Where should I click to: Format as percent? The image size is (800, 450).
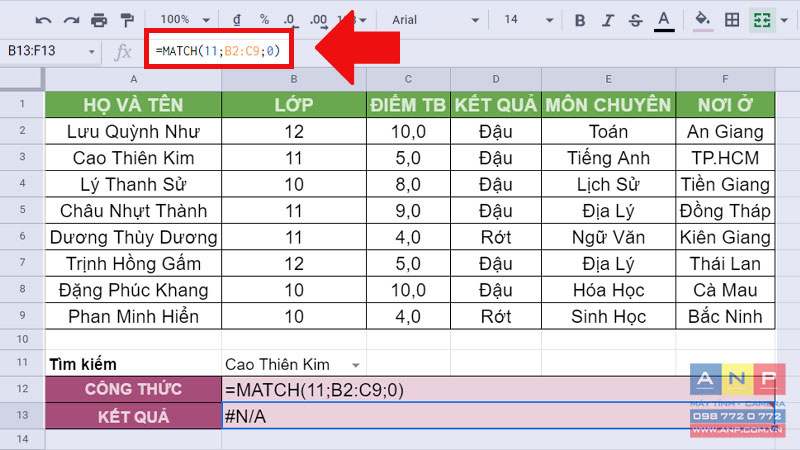[x=264, y=20]
